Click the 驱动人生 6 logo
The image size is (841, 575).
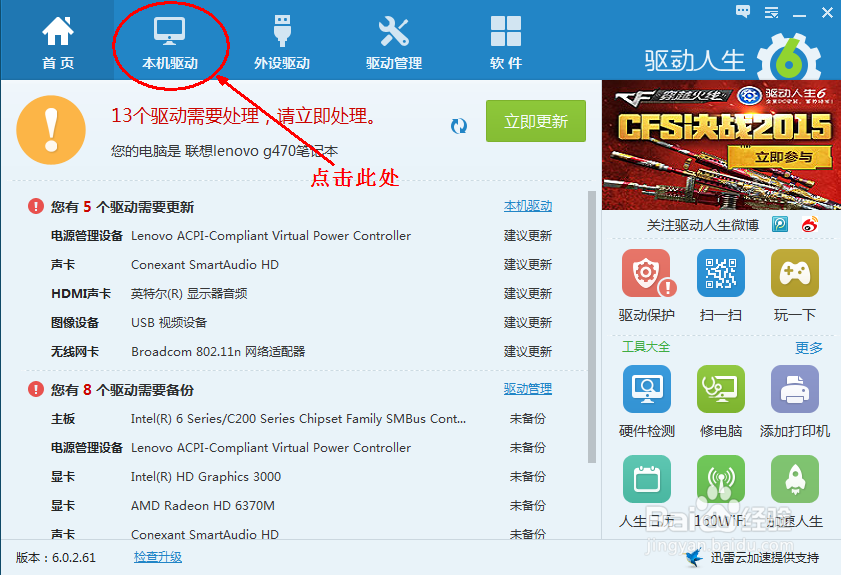point(733,57)
